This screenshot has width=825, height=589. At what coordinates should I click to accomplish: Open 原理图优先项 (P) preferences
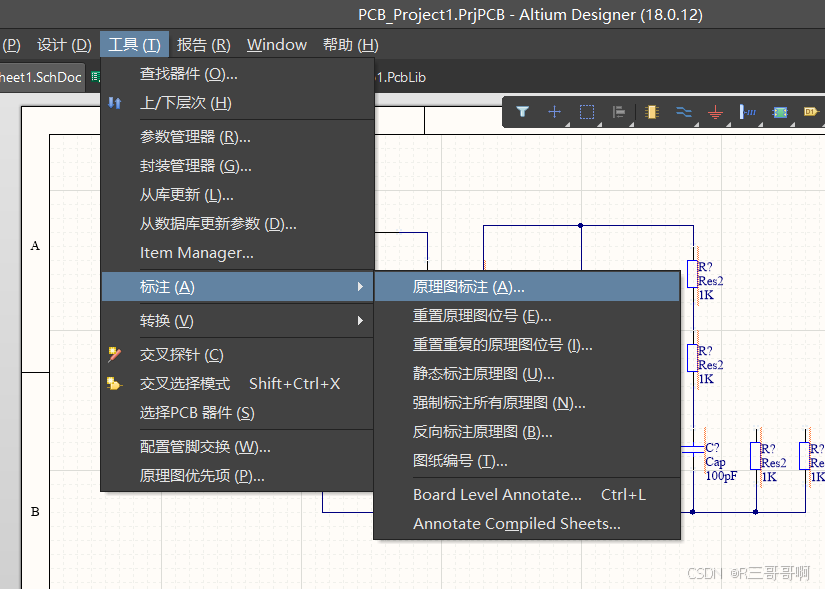point(237,476)
